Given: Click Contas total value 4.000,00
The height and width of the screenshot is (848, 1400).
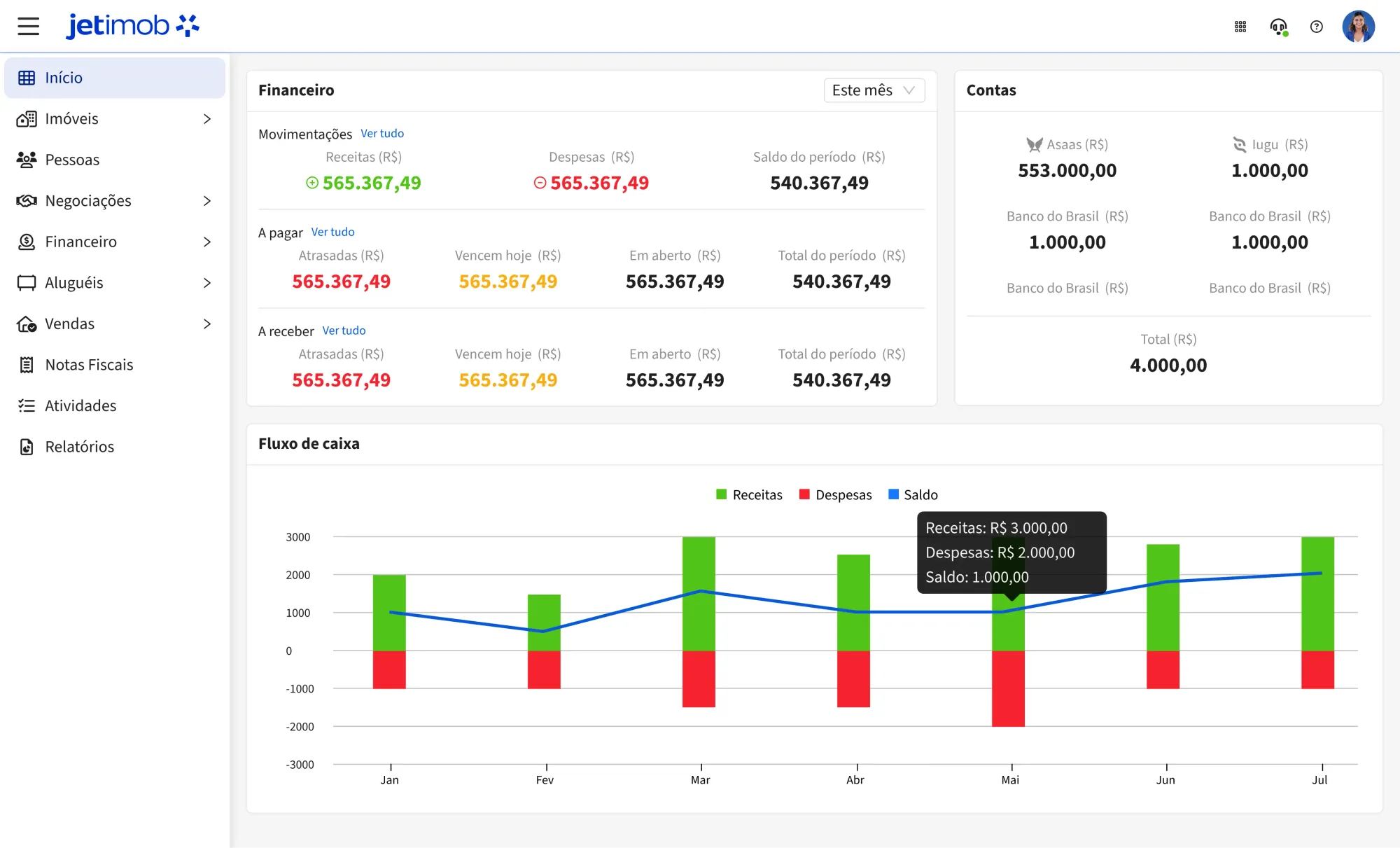Looking at the screenshot, I should coord(1168,366).
